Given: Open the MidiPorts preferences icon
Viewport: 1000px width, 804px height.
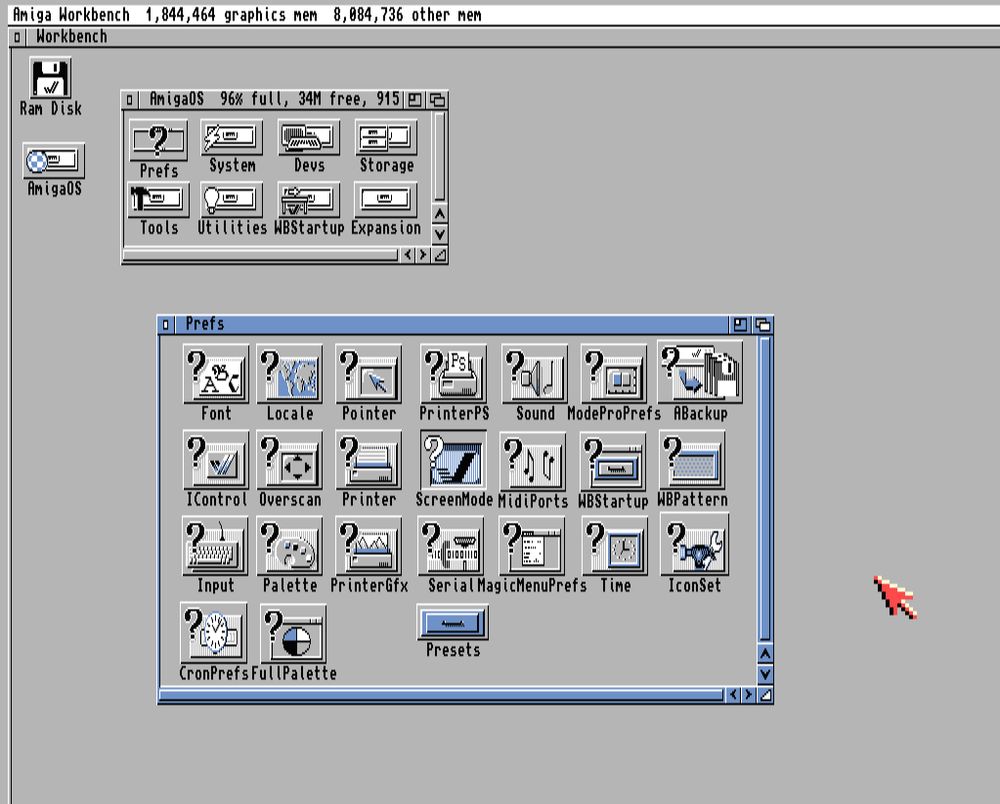Looking at the screenshot, I should tap(533, 462).
